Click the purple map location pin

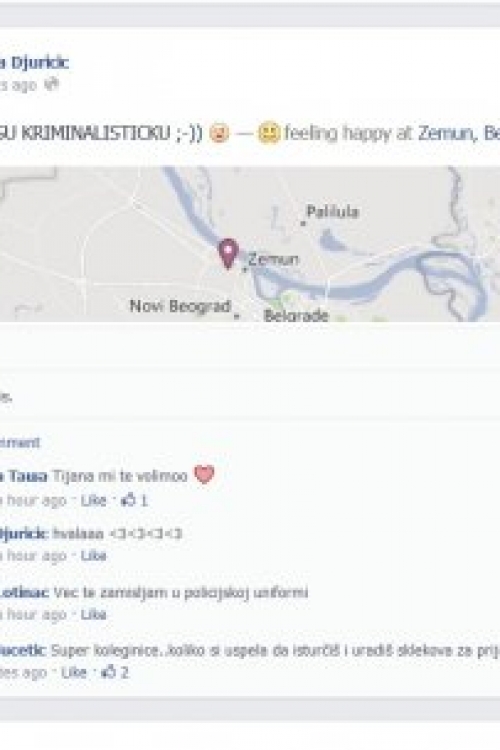pyautogui.click(x=228, y=254)
